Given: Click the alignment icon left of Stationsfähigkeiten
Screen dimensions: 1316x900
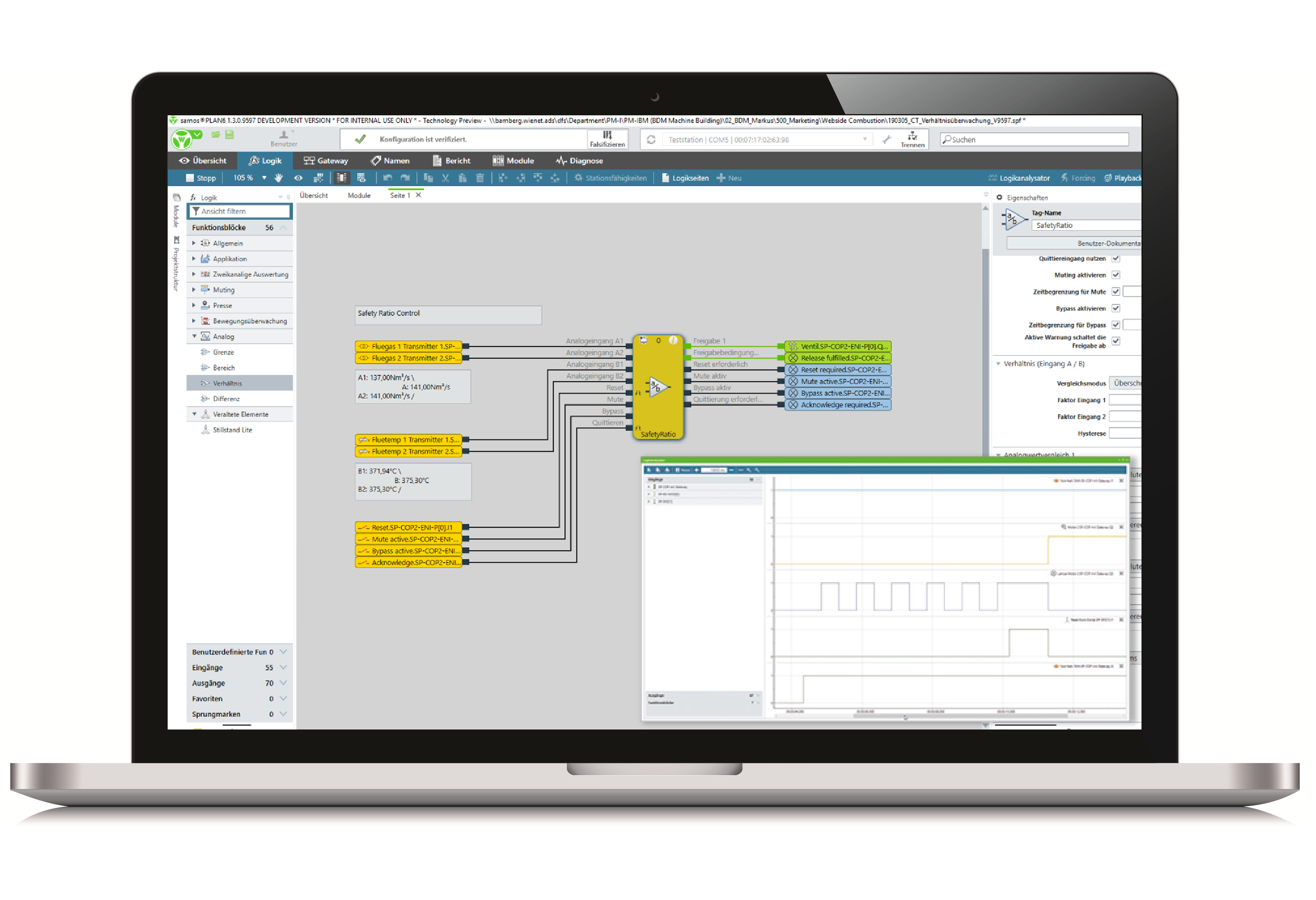Looking at the screenshot, I should [x=555, y=178].
